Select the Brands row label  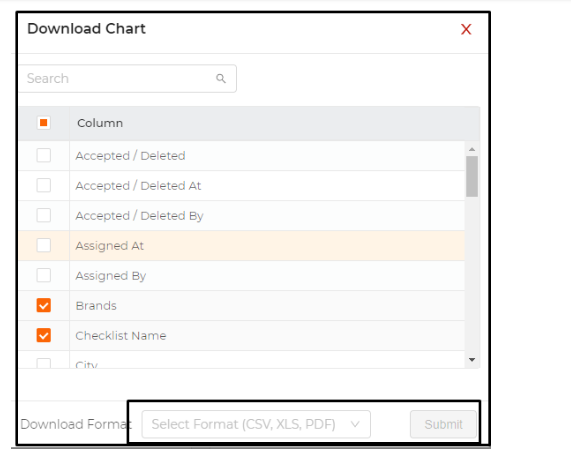tap(96, 306)
